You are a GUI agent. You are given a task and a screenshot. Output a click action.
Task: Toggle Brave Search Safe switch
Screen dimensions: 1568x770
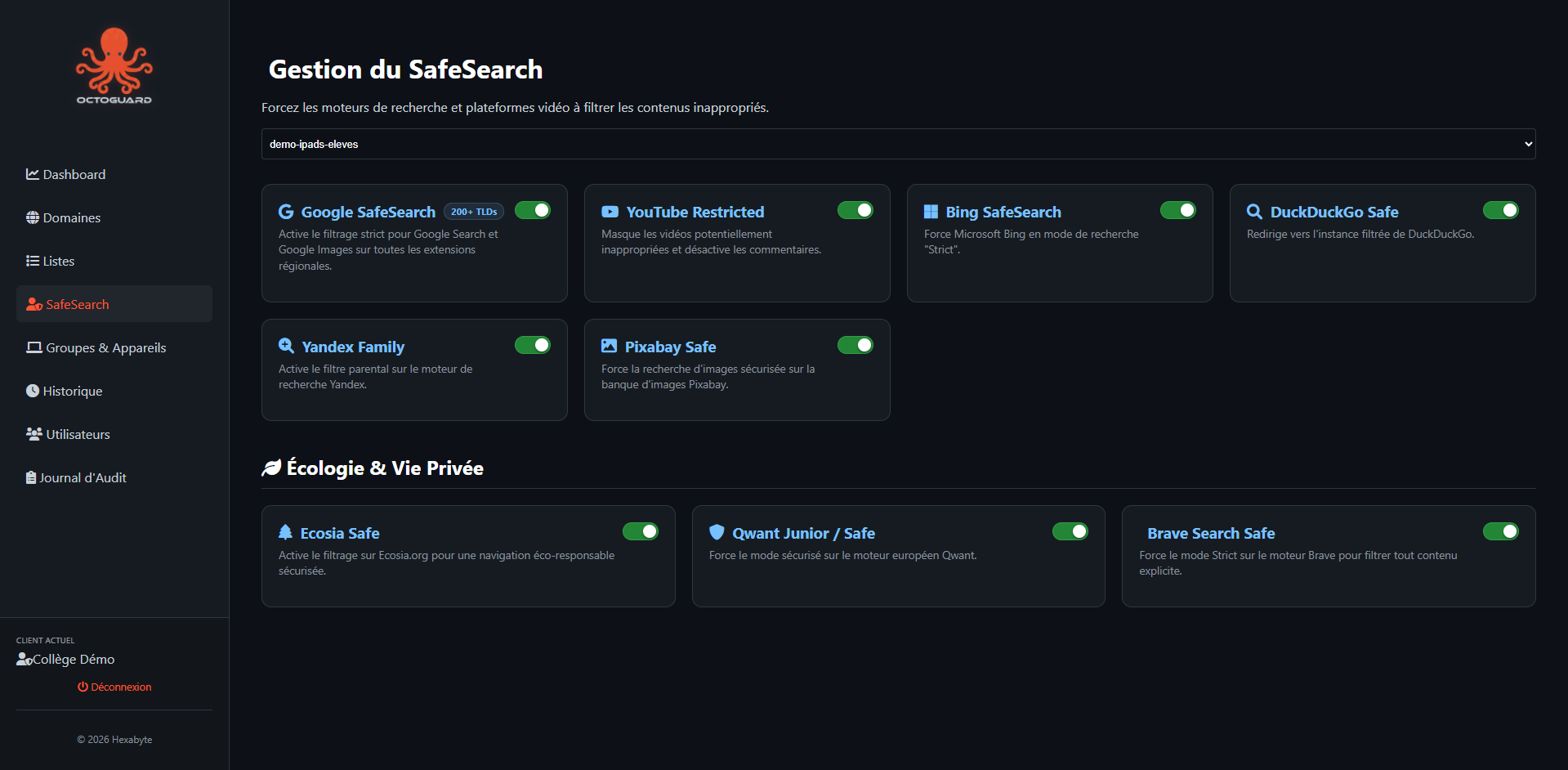point(1501,531)
